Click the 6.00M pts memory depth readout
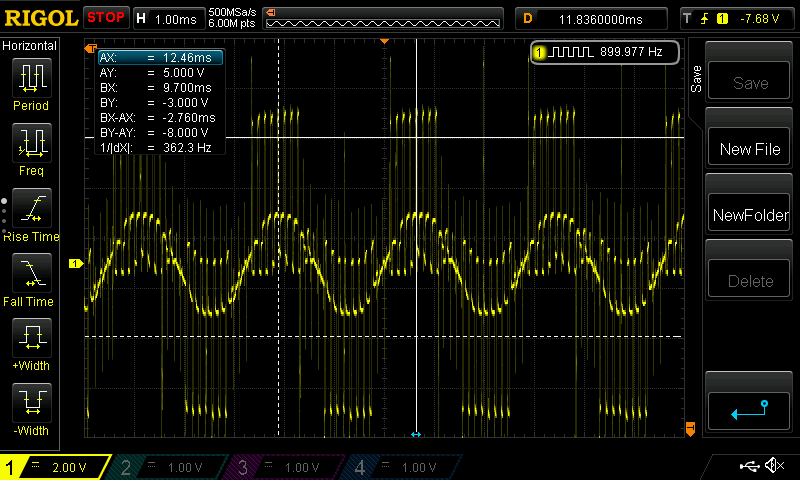Viewport: 800px width, 480px height. [x=232, y=23]
